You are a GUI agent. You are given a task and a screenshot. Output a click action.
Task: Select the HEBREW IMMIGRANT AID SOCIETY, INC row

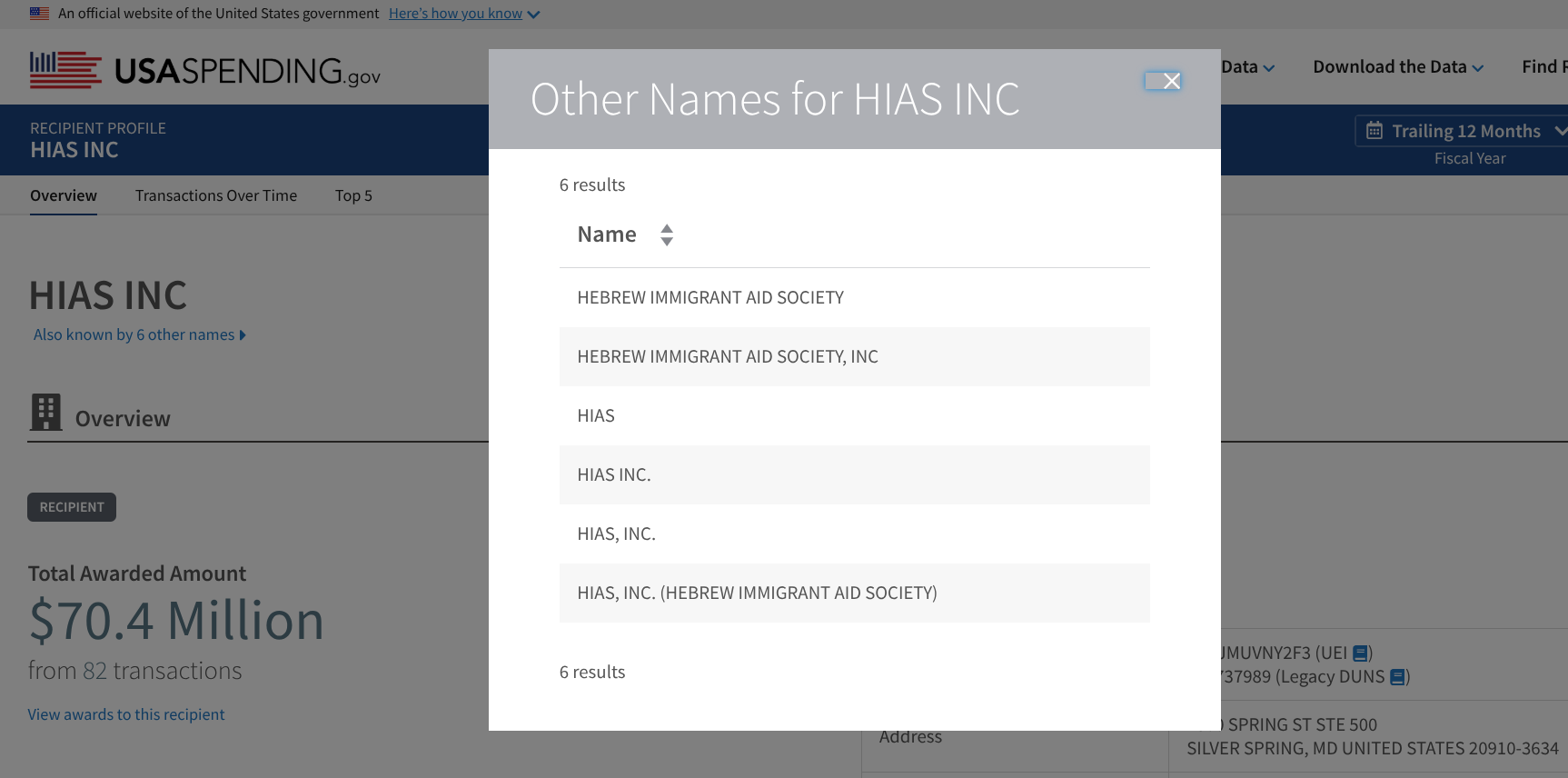pyautogui.click(x=855, y=356)
